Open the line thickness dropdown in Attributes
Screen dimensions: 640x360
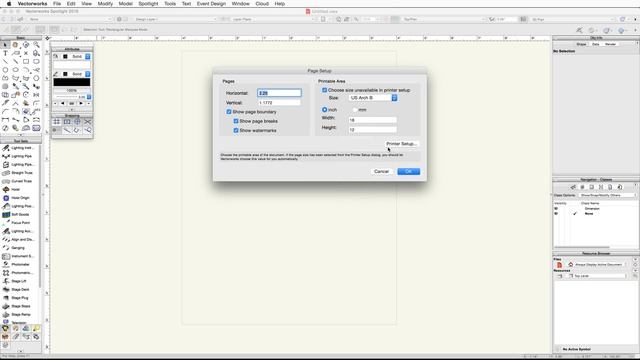[x=89, y=97]
